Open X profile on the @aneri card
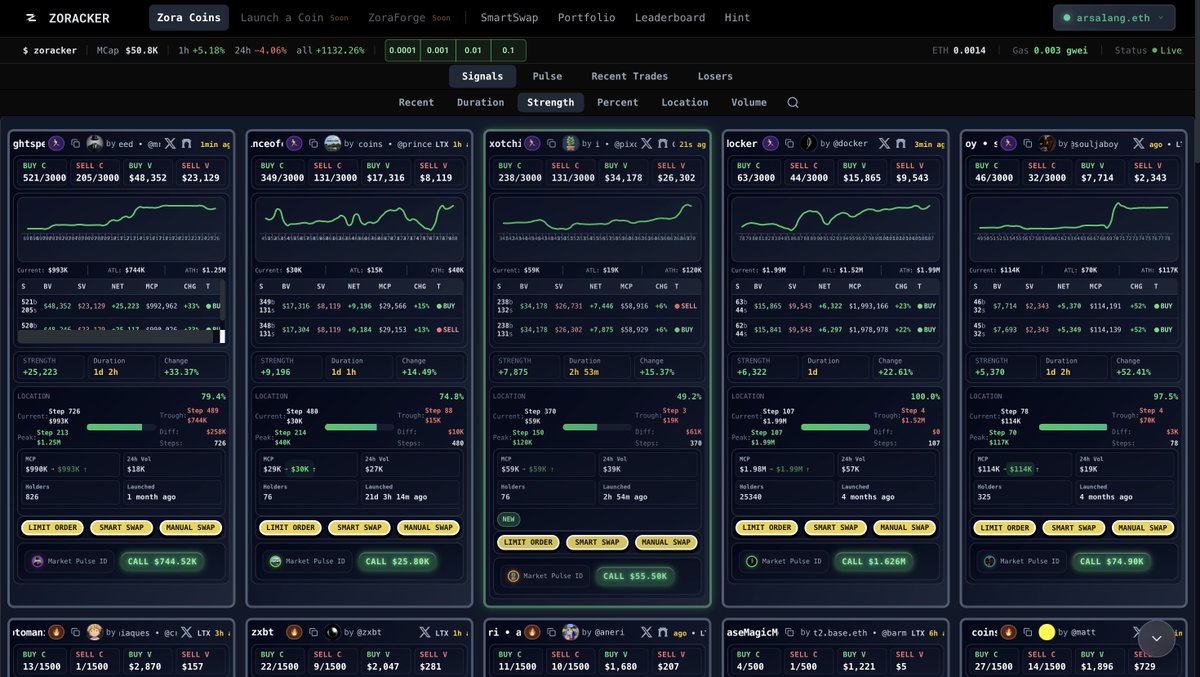The image size is (1200, 677). (647, 632)
